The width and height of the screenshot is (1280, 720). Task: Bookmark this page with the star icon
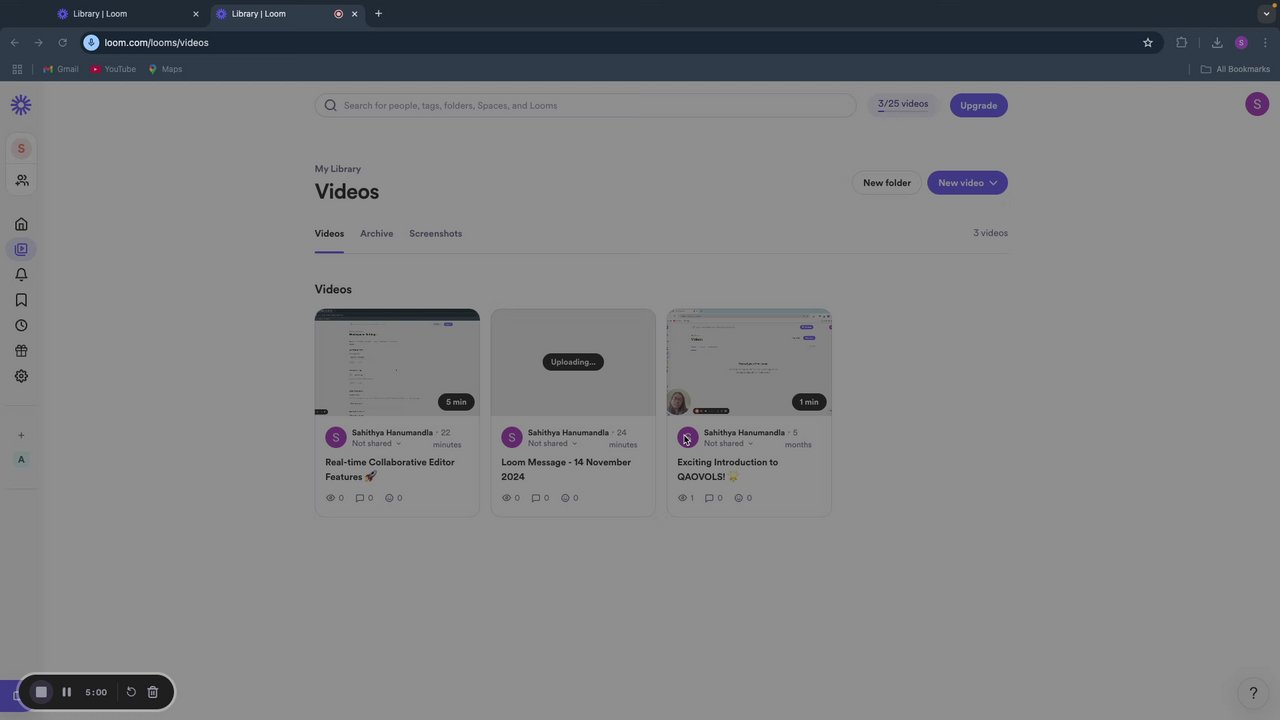[x=1148, y=42]
